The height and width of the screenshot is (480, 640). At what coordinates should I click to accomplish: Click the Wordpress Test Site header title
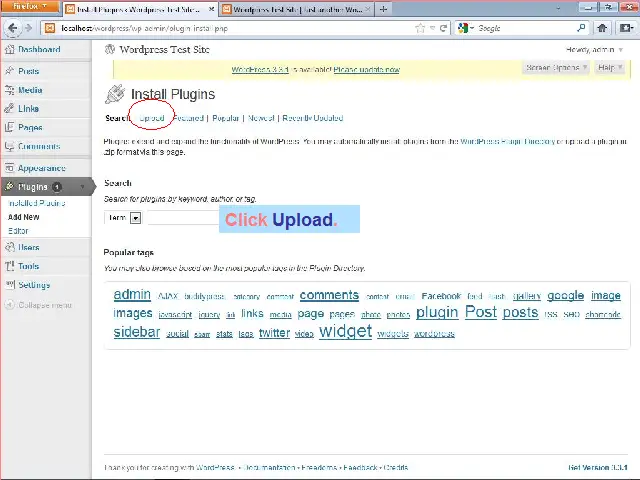tap(164, 50)
